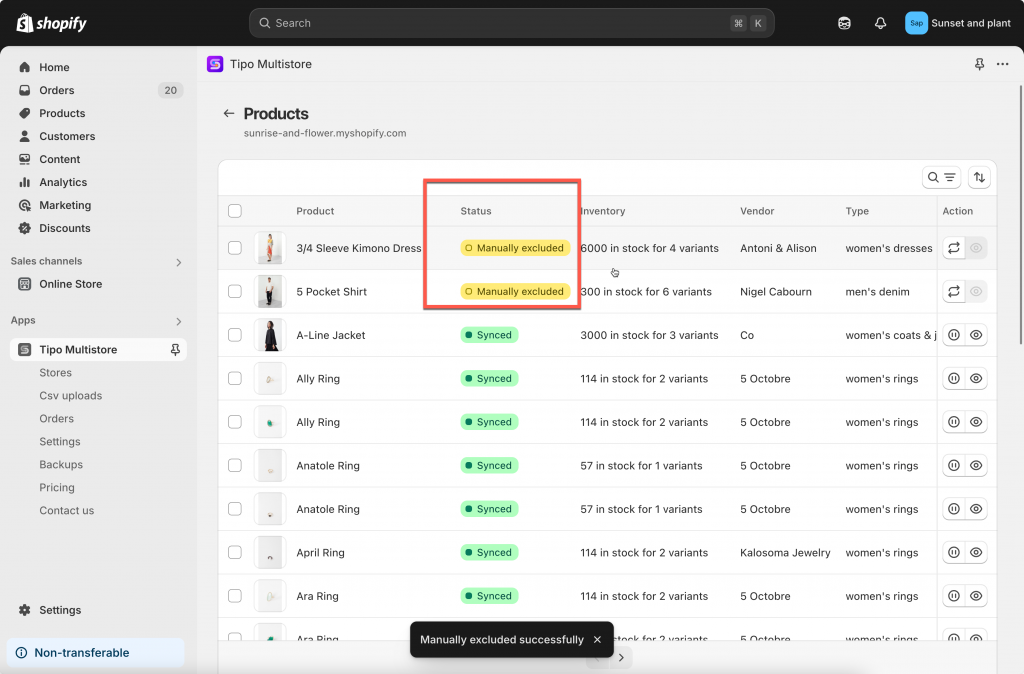
Task: Pause syncing for A-Line Jacket
Action: coord(953,335)
